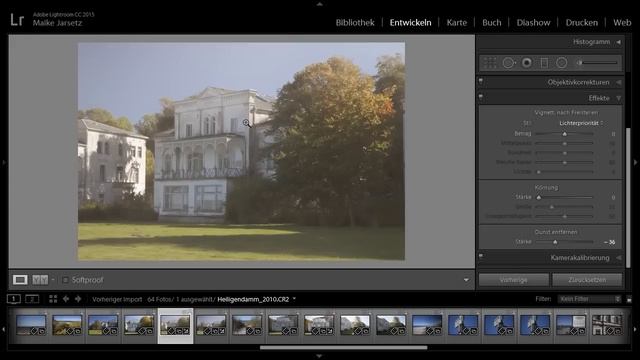Select the first filmstrip thumbnail
The height and width of the screenshot is (360, 640).
[31, 325]
